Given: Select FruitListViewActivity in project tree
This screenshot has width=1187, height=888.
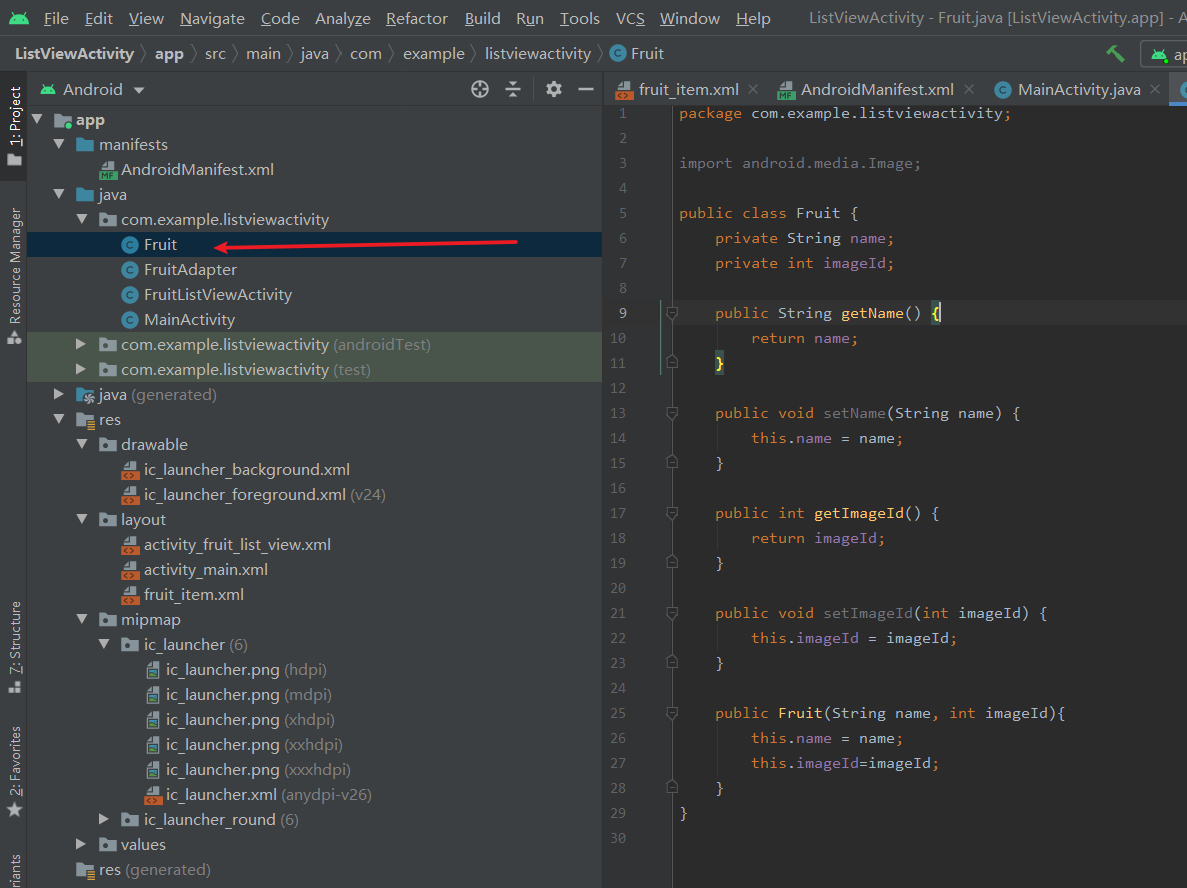Looking at the screenshot, I should pos(218,294).
